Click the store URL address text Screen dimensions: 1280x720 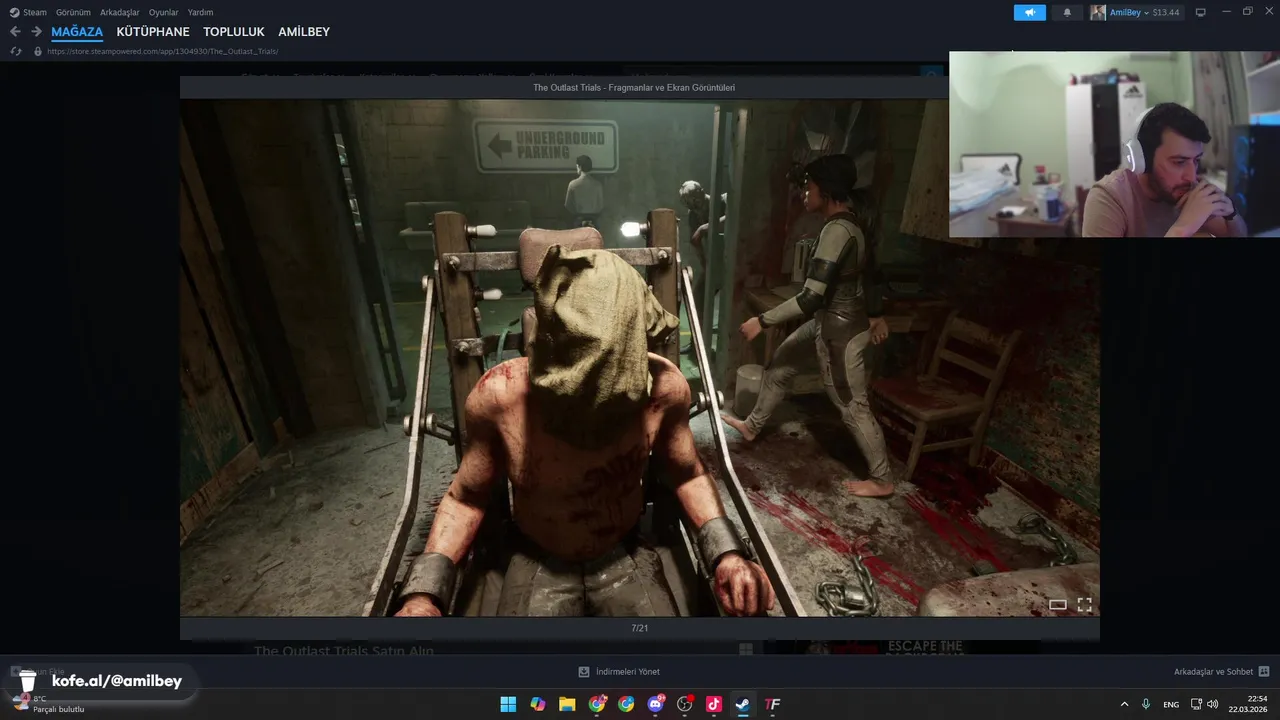(163, 51)
